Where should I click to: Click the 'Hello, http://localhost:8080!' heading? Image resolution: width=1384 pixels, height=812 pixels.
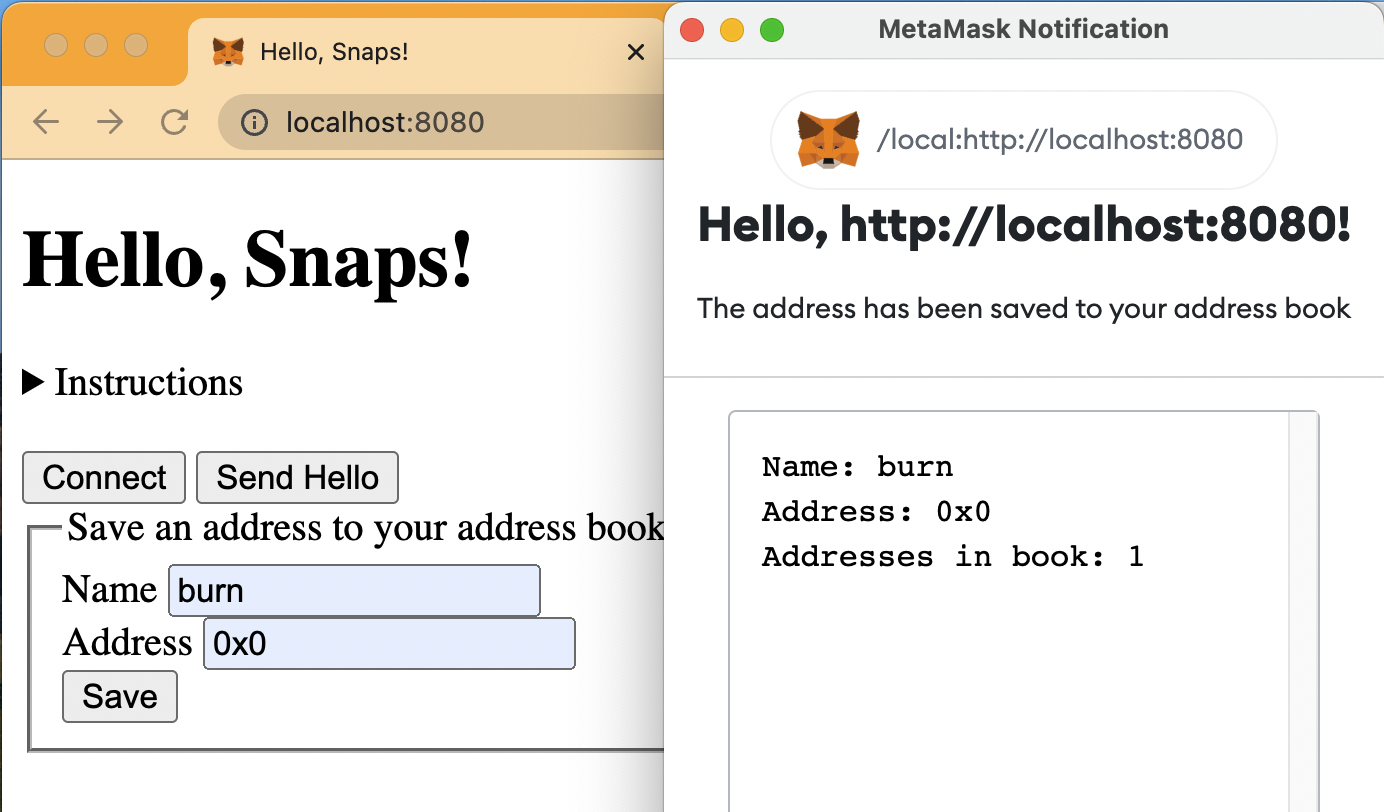1024,225
